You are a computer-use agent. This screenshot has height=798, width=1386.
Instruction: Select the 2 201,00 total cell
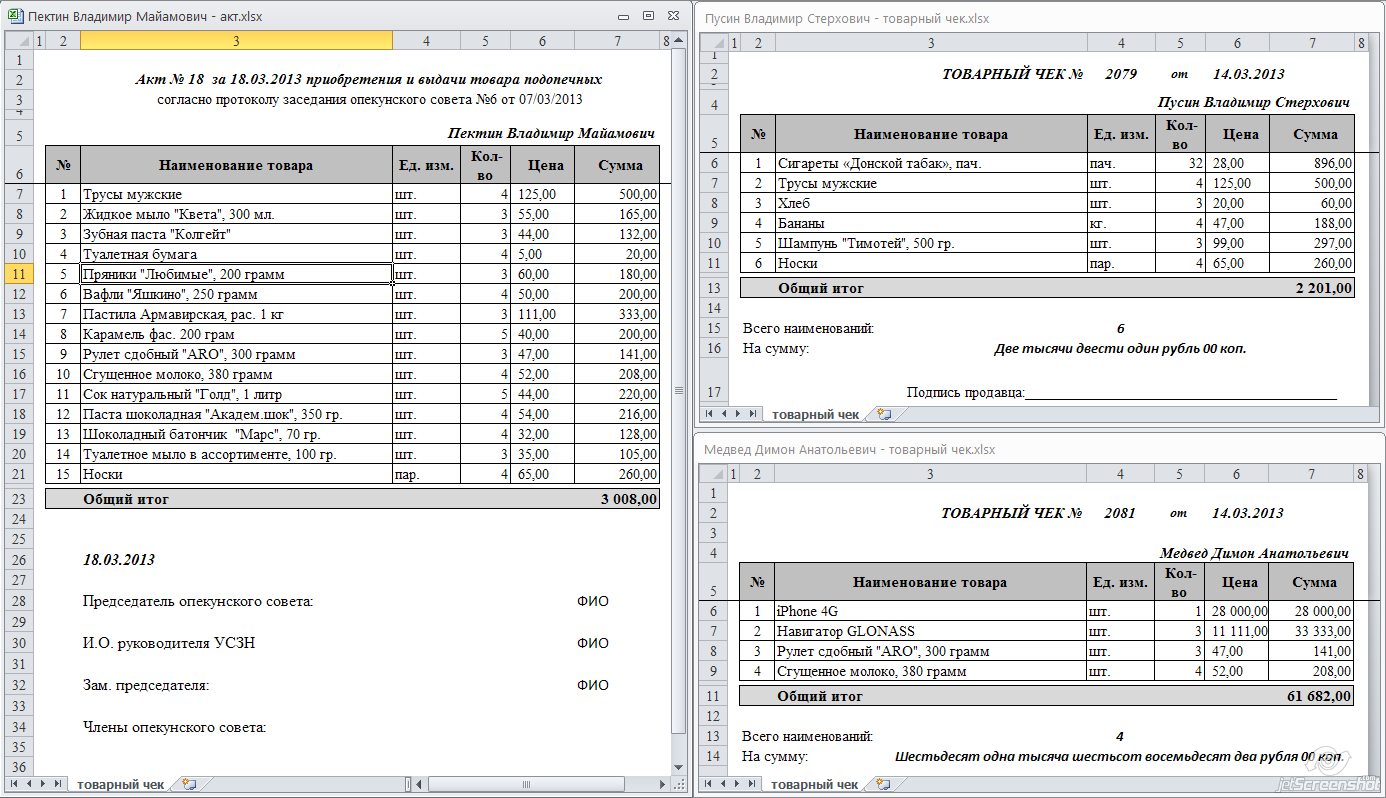click(x=1312, y=288)
